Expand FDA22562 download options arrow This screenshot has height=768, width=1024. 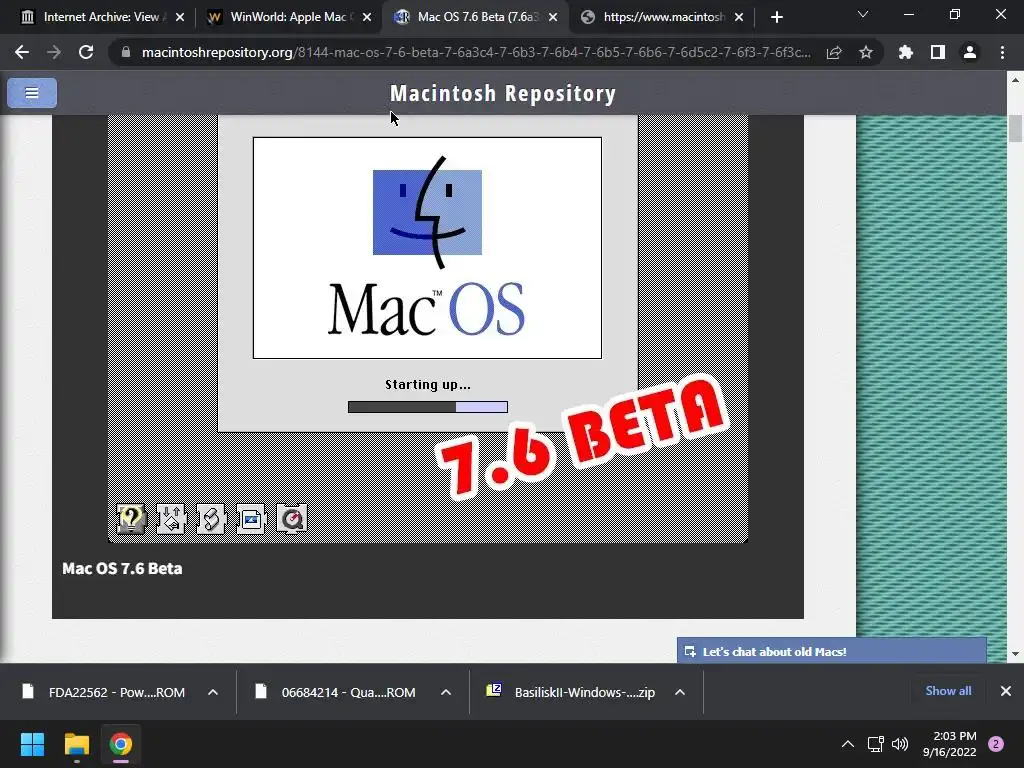click(x=213, y=692)
